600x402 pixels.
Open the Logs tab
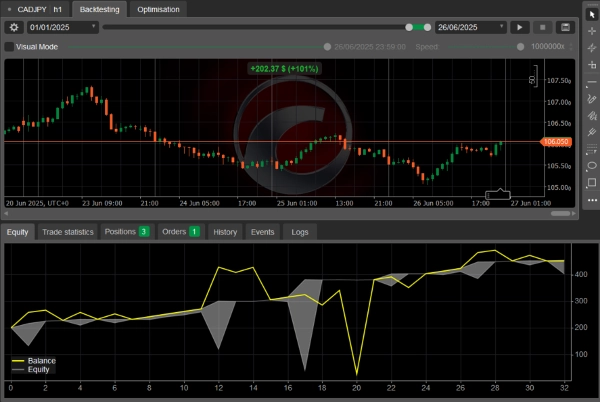[x=300, y=232]
